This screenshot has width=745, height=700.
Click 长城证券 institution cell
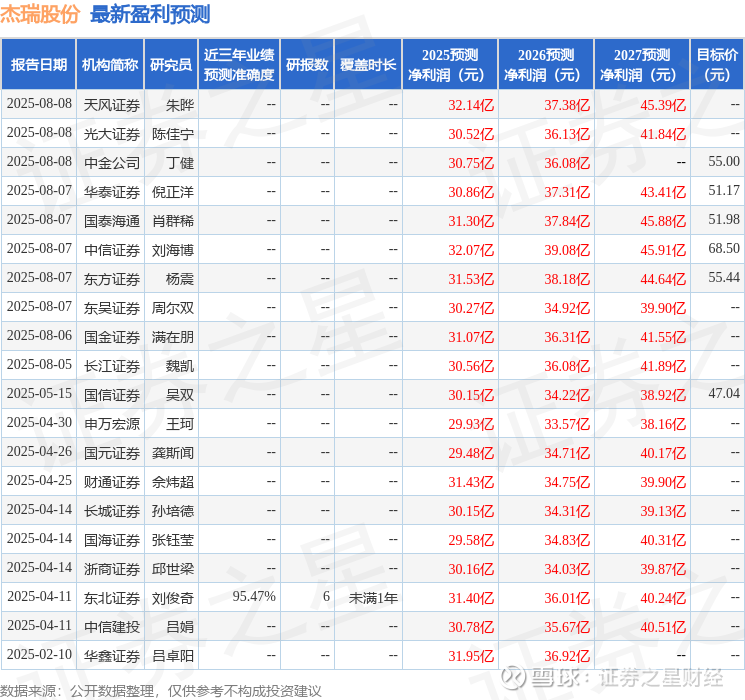[x=112, y=511]
